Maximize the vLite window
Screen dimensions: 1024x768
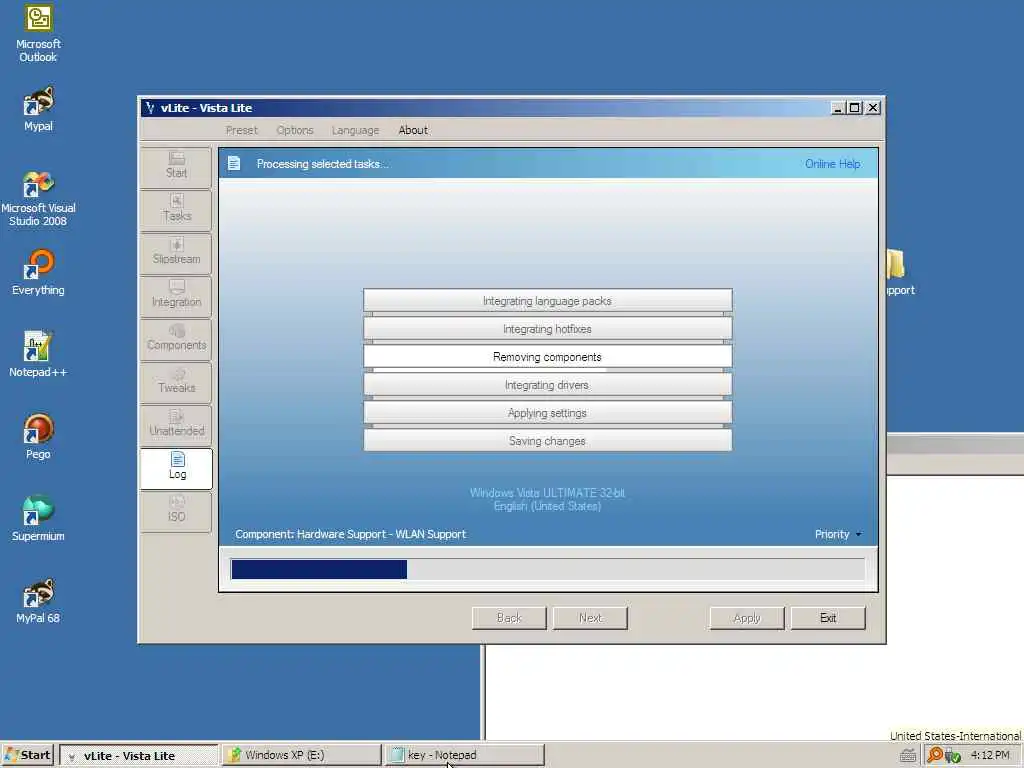click(854, 108)
